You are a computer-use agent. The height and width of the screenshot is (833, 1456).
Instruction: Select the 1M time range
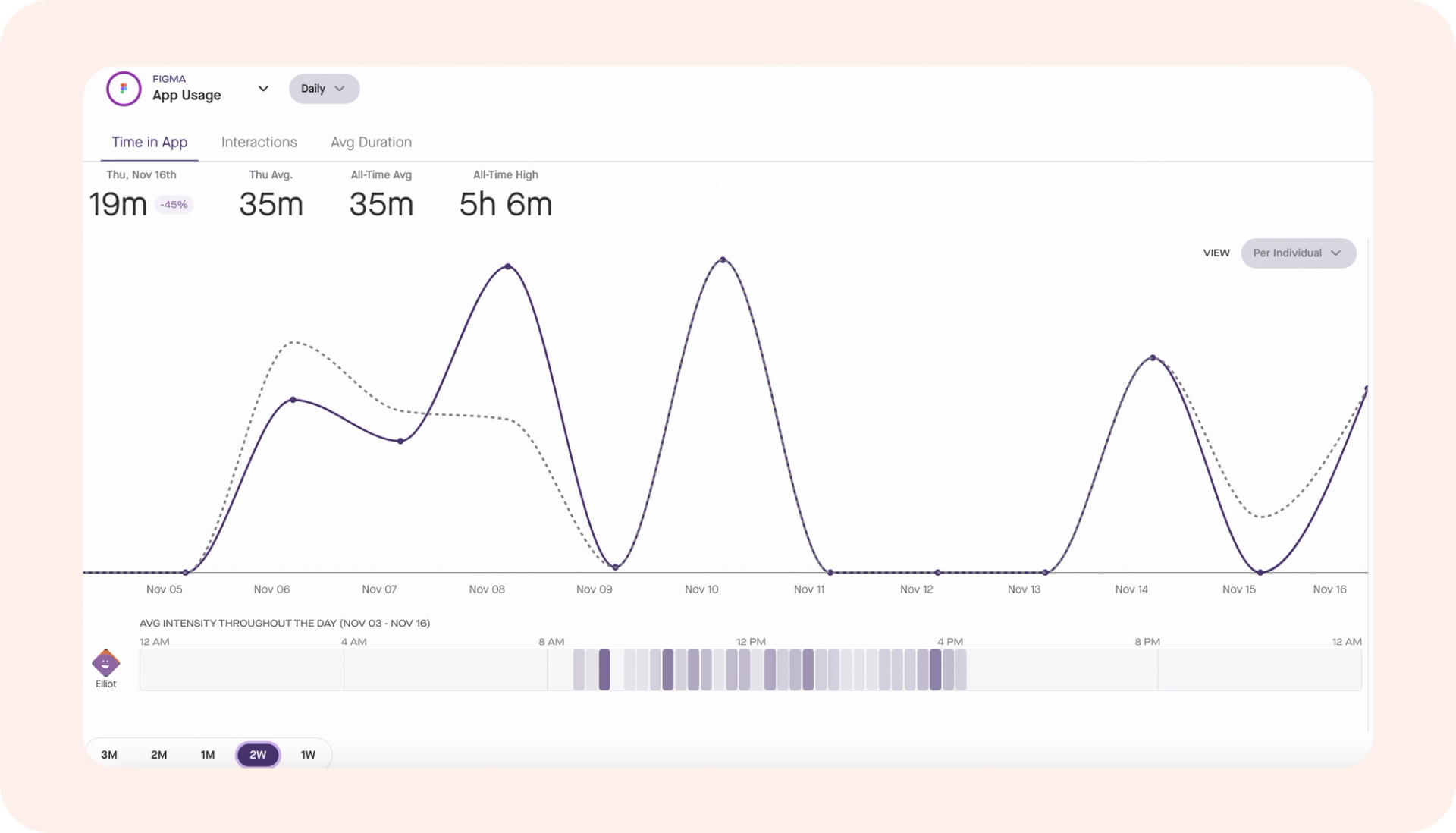[208, 754]
